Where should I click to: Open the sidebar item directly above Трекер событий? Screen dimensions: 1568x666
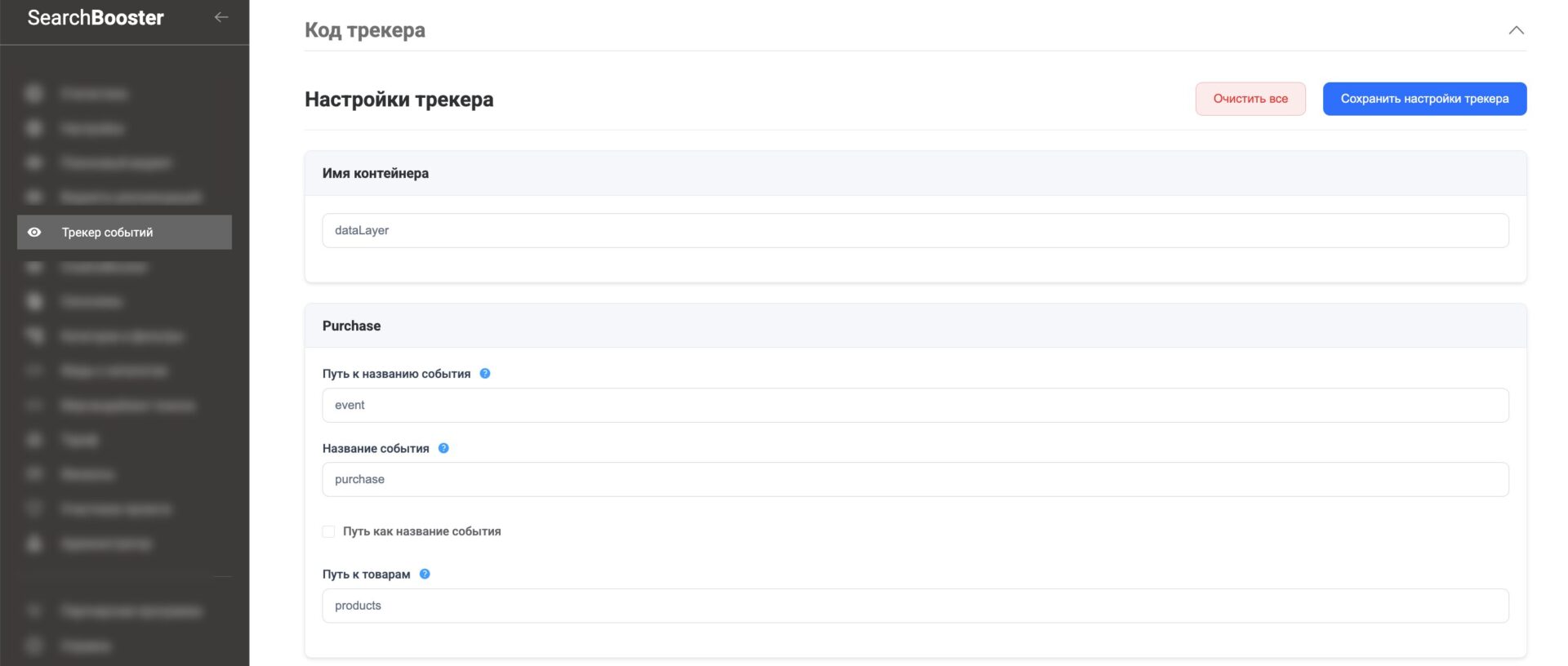(x=131, y=198)
